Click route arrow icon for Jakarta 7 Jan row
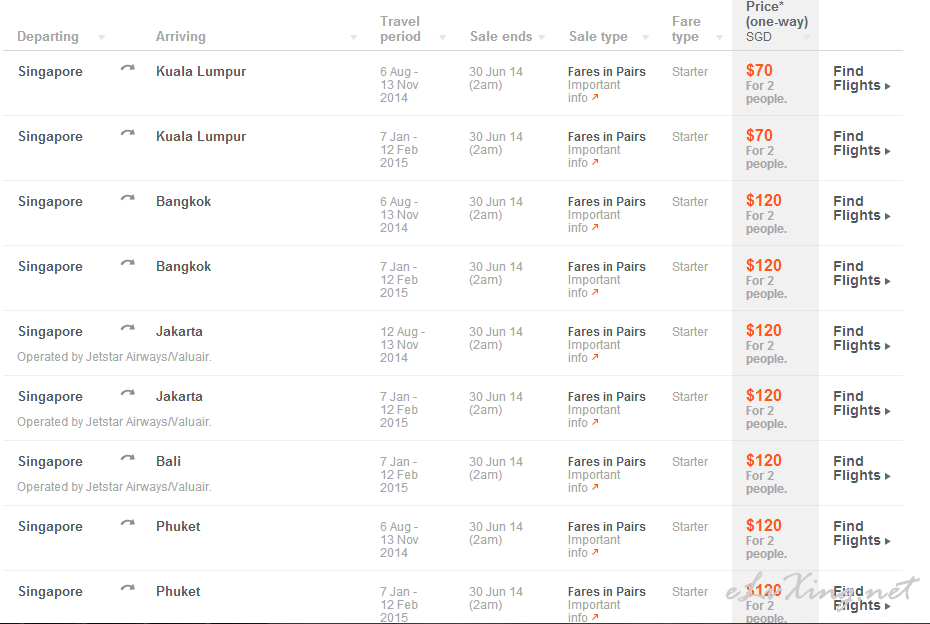 coord(127,395)
